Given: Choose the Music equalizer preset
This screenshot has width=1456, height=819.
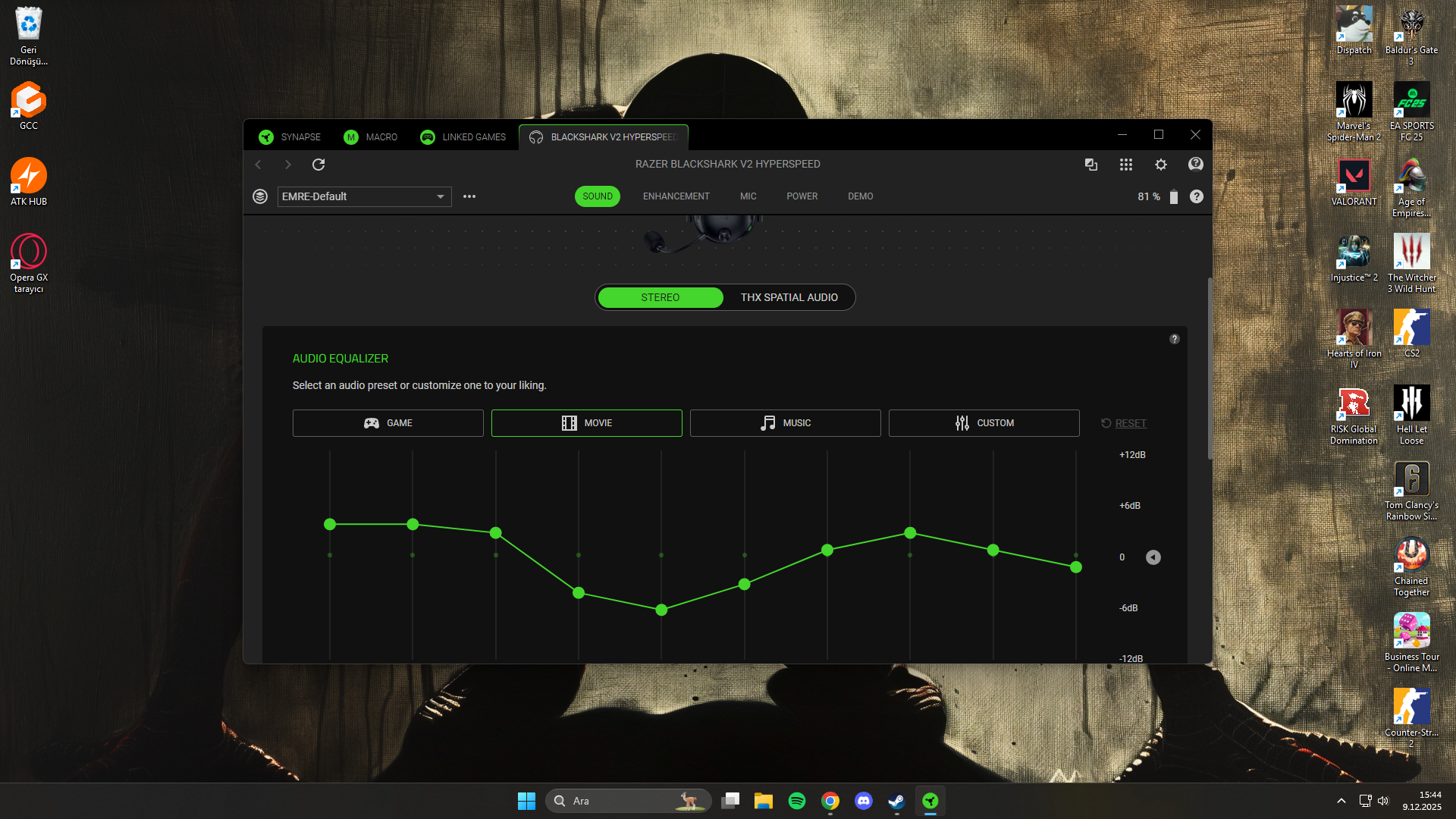Looking at the screenshot, I should (x=786, y=423).
